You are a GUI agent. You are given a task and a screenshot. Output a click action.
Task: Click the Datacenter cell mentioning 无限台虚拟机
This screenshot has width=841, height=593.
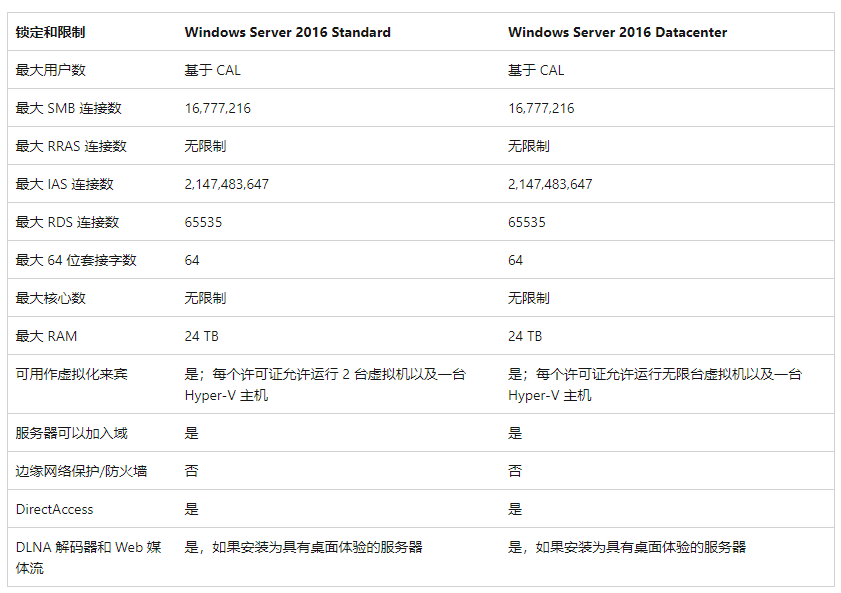[654, 384]
